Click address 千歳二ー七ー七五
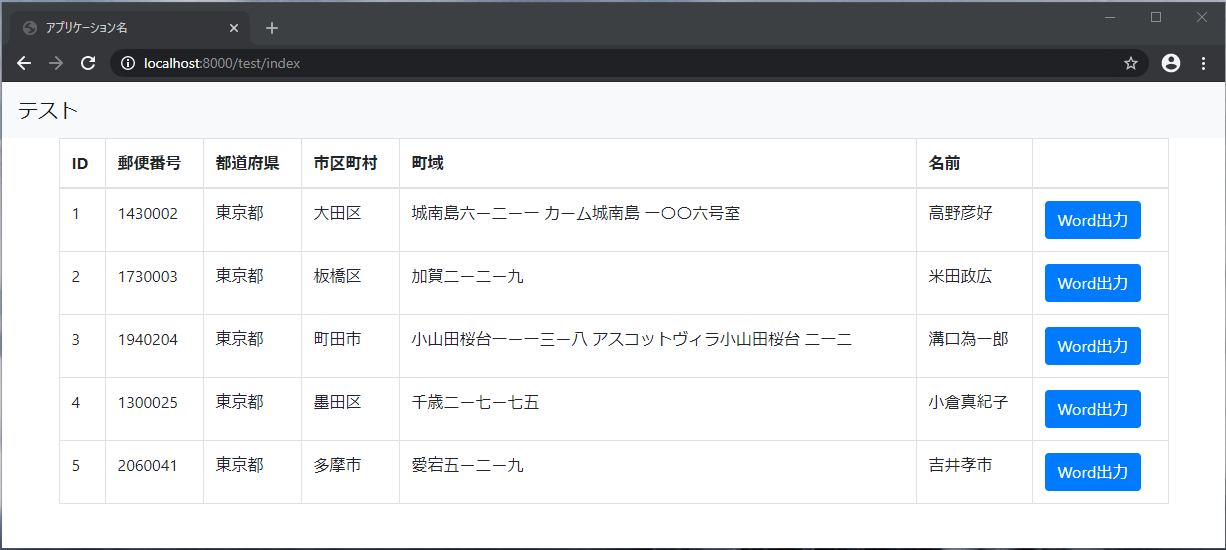Image resolution: width=1226 pixels, height=550 pixels. (475, 402)
